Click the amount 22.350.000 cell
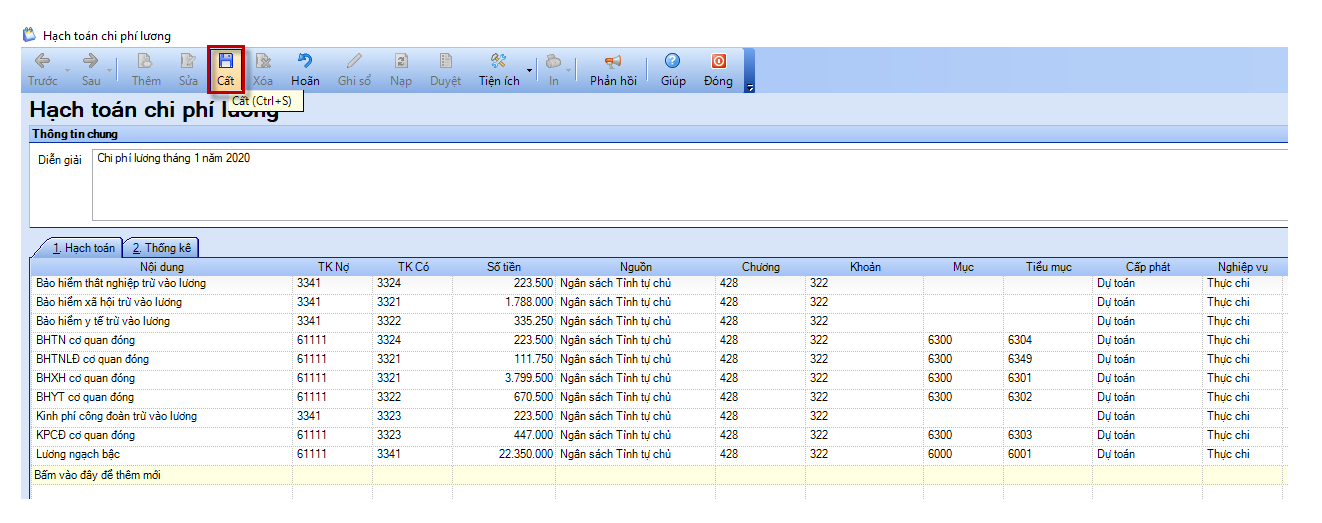1322x523 pixels. pos(504,454)
